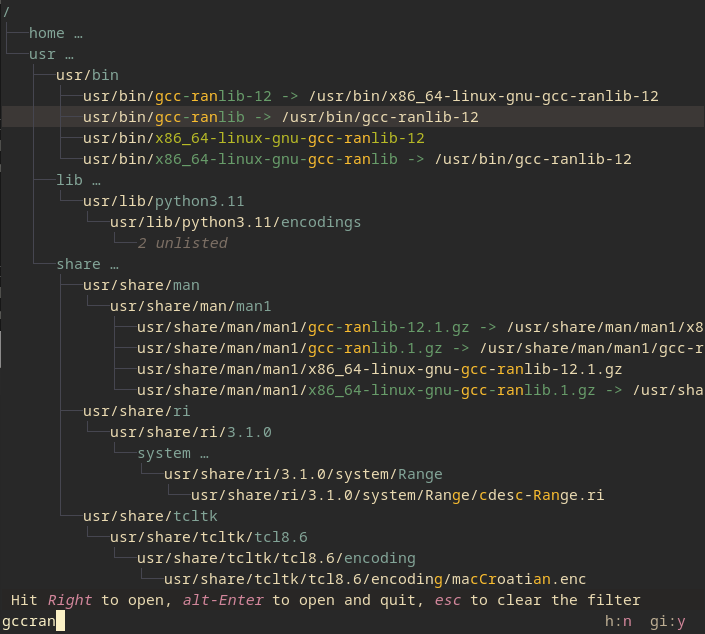
Task: Select cdesc-Range.ri file row
Action: click(x=397, y=496)
